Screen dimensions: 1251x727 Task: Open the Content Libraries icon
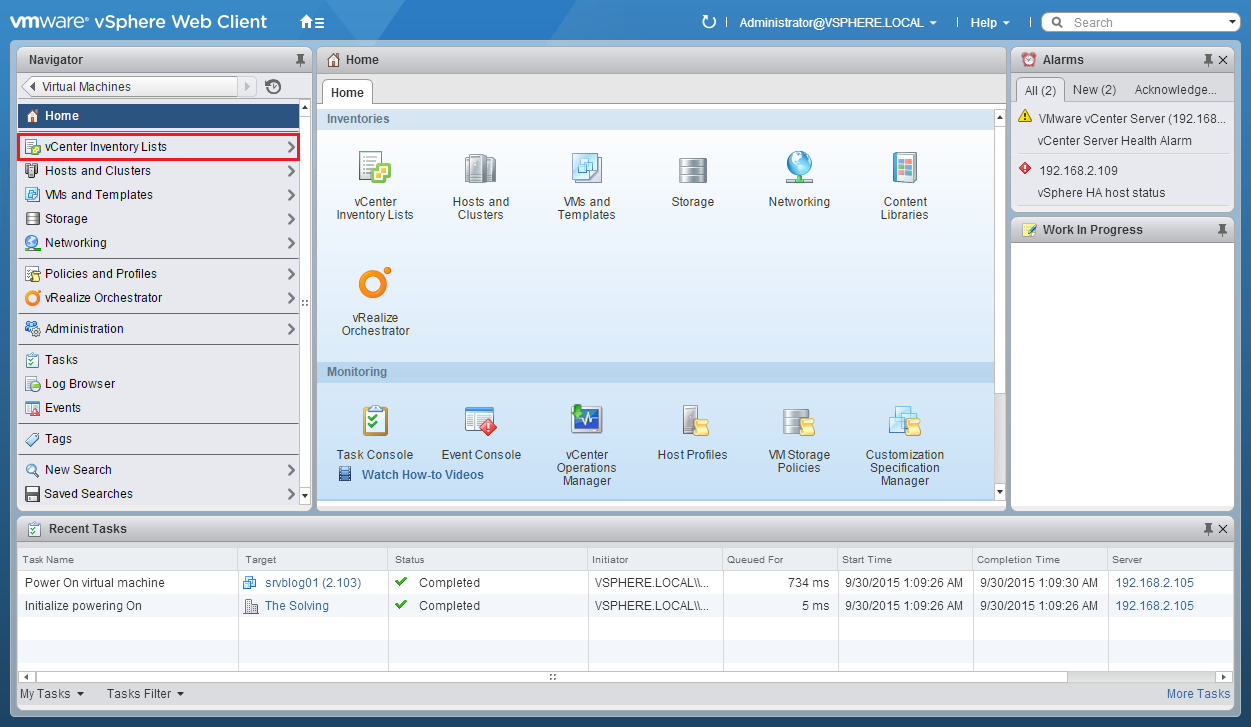905,167
